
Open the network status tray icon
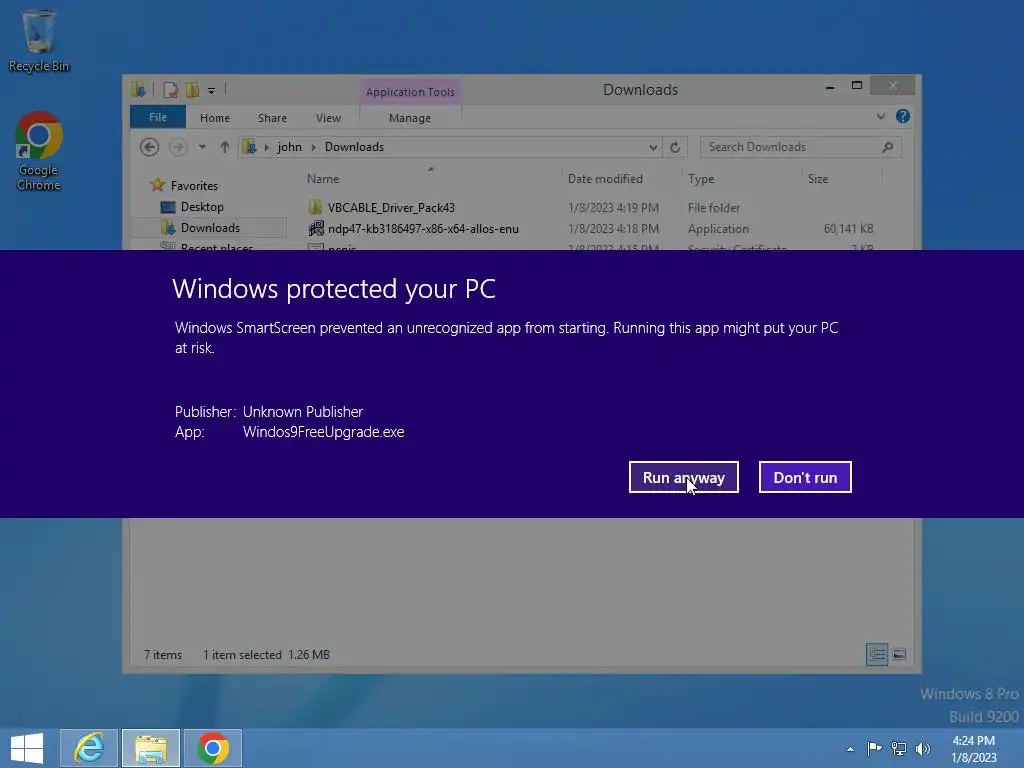pos(899,748)
